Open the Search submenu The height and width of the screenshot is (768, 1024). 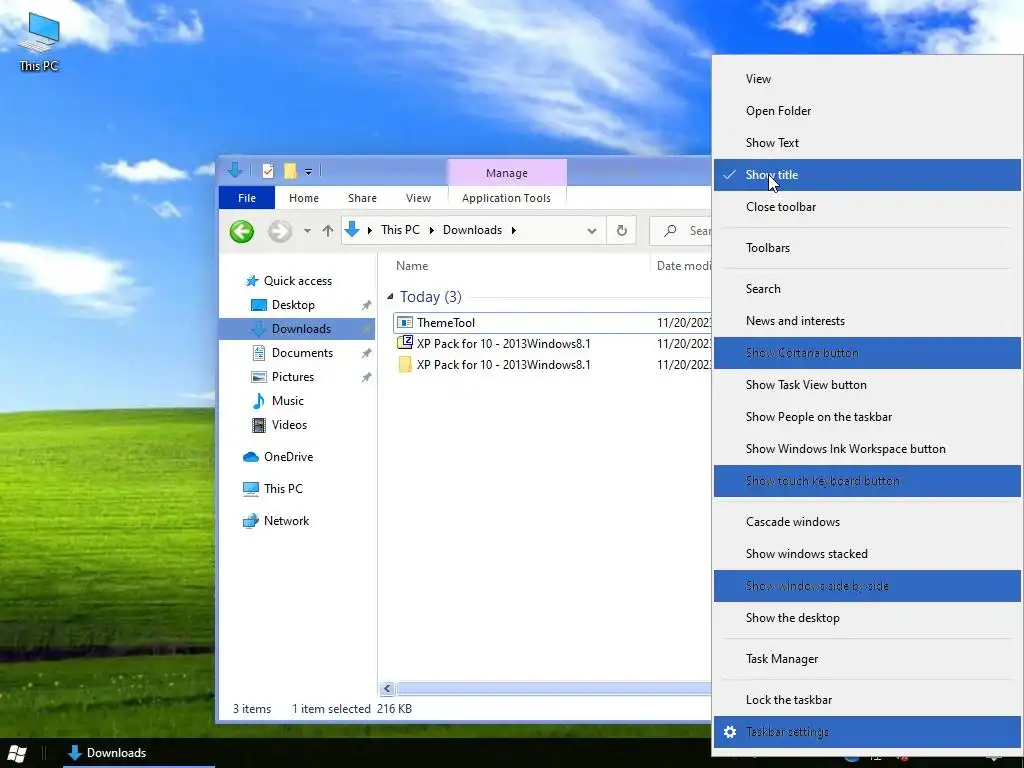click(x=867, y=289)
